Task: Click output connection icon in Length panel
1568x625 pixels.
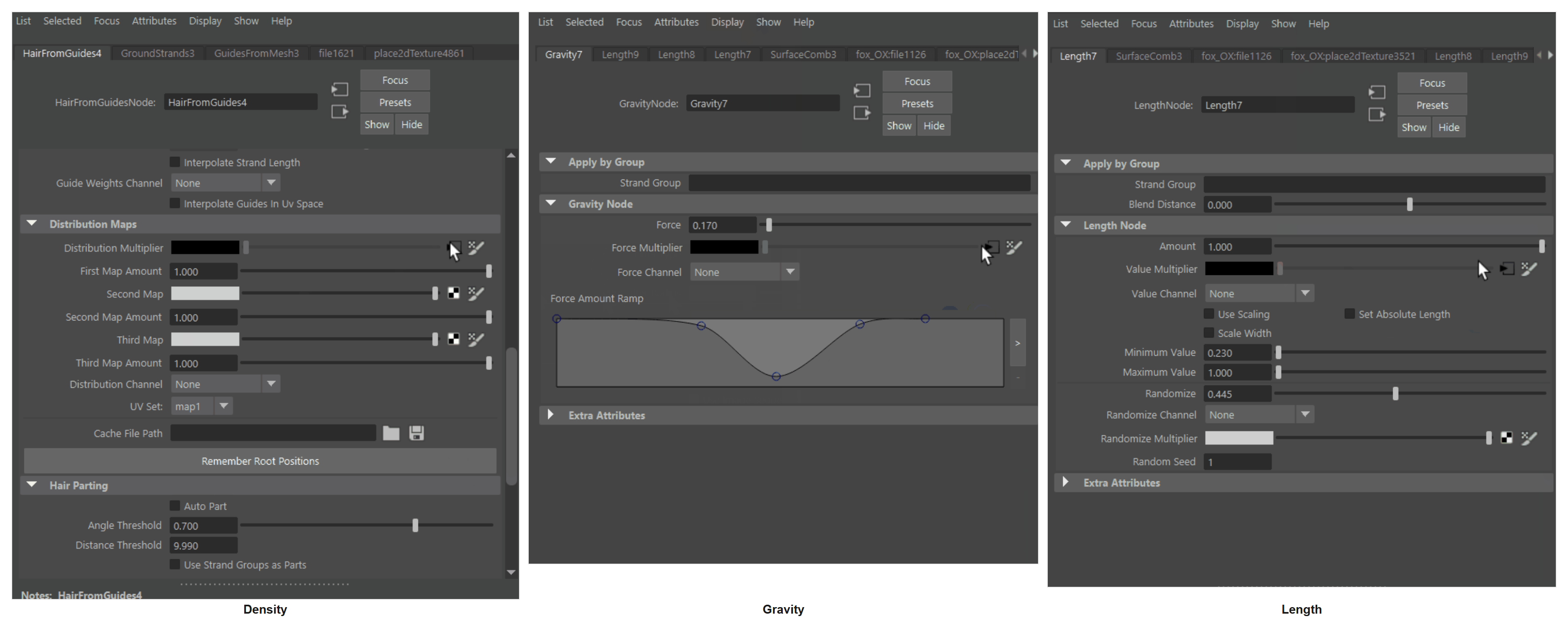Action: (x=1377, y=114)
